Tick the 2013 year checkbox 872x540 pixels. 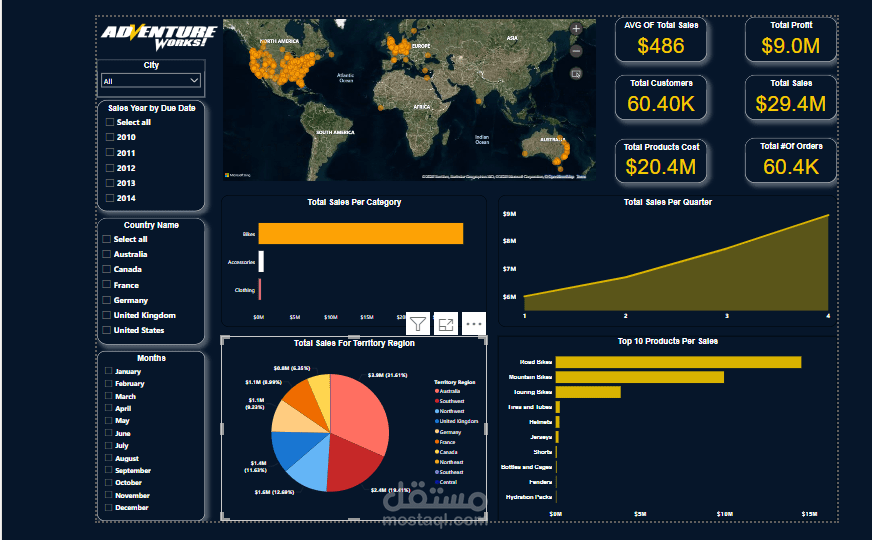(110, 182)
